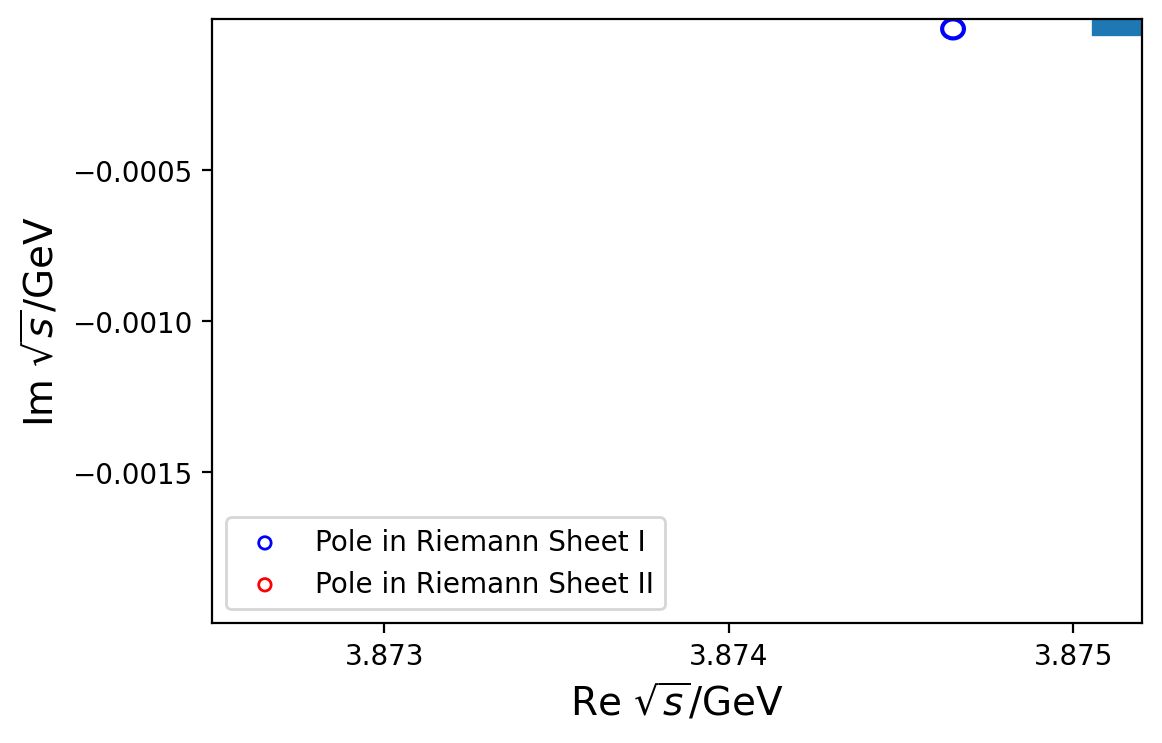The image size is (1162, 743).
Task: Click the blue circle marker in the legend
Action: click(265, 543)
